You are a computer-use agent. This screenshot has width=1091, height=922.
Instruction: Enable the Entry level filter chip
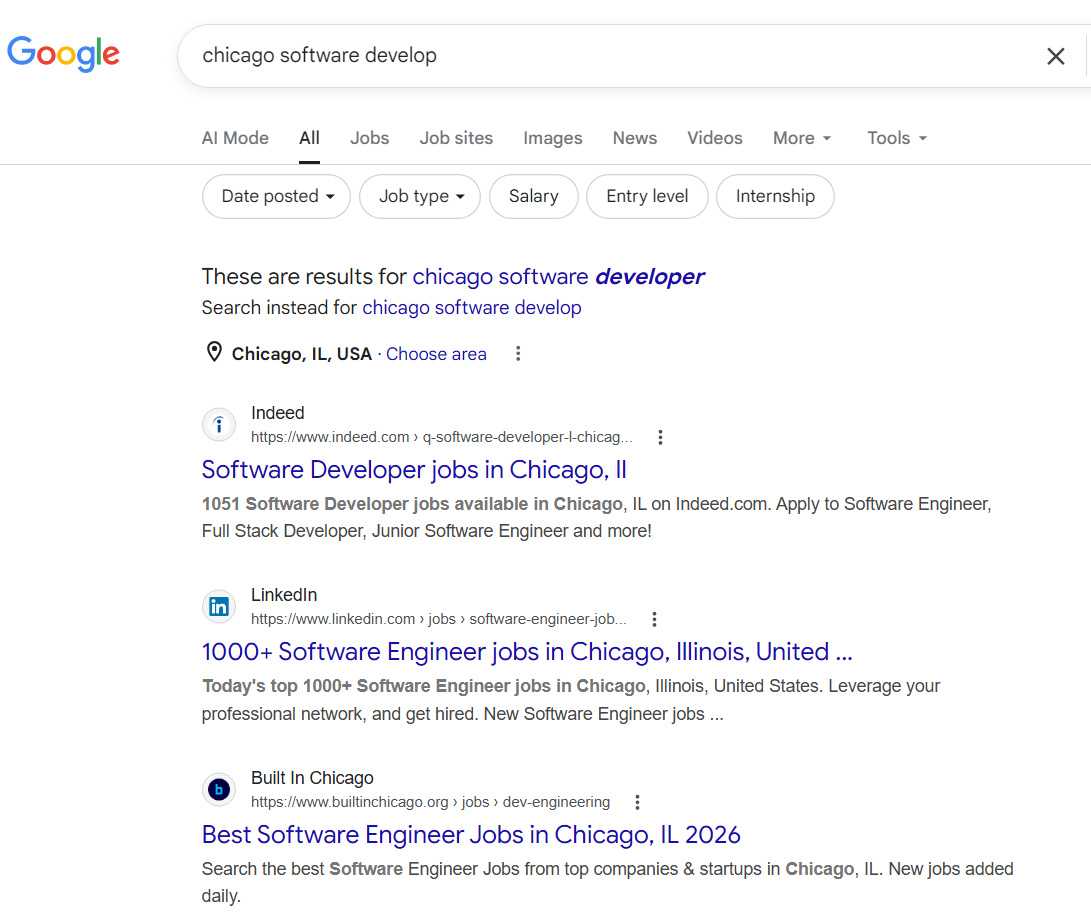click(647, 196)
